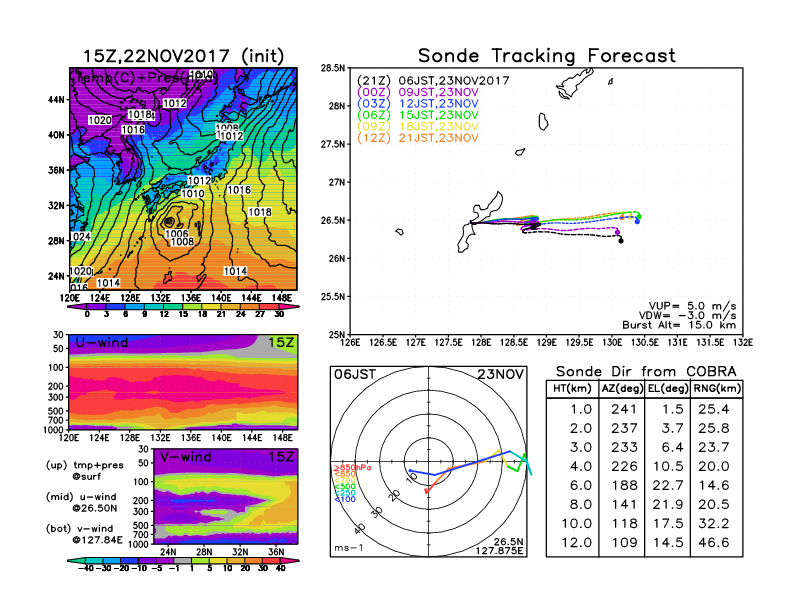Select the elevation cell '6.4'
Screen dimensions: 792x612
pos(672,447)
